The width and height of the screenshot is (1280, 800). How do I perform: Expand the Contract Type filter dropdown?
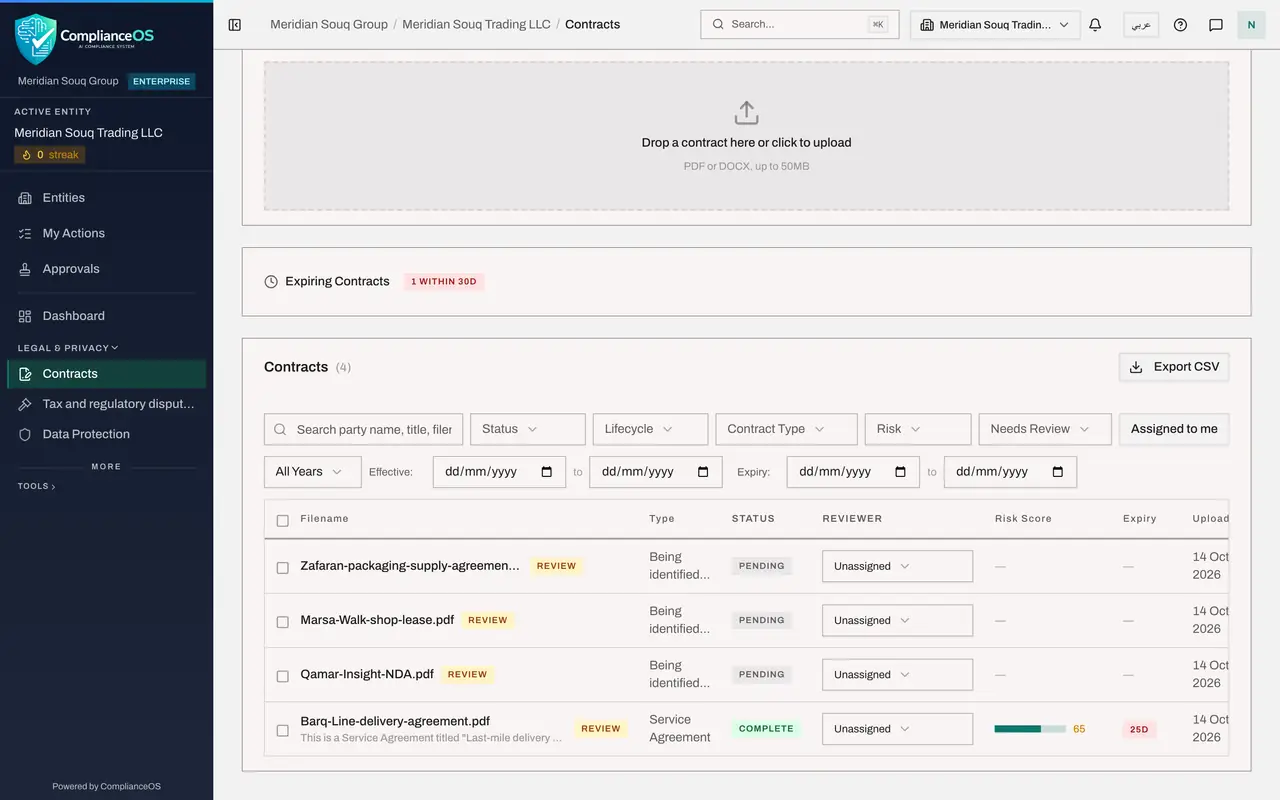(x=786, y=429)
